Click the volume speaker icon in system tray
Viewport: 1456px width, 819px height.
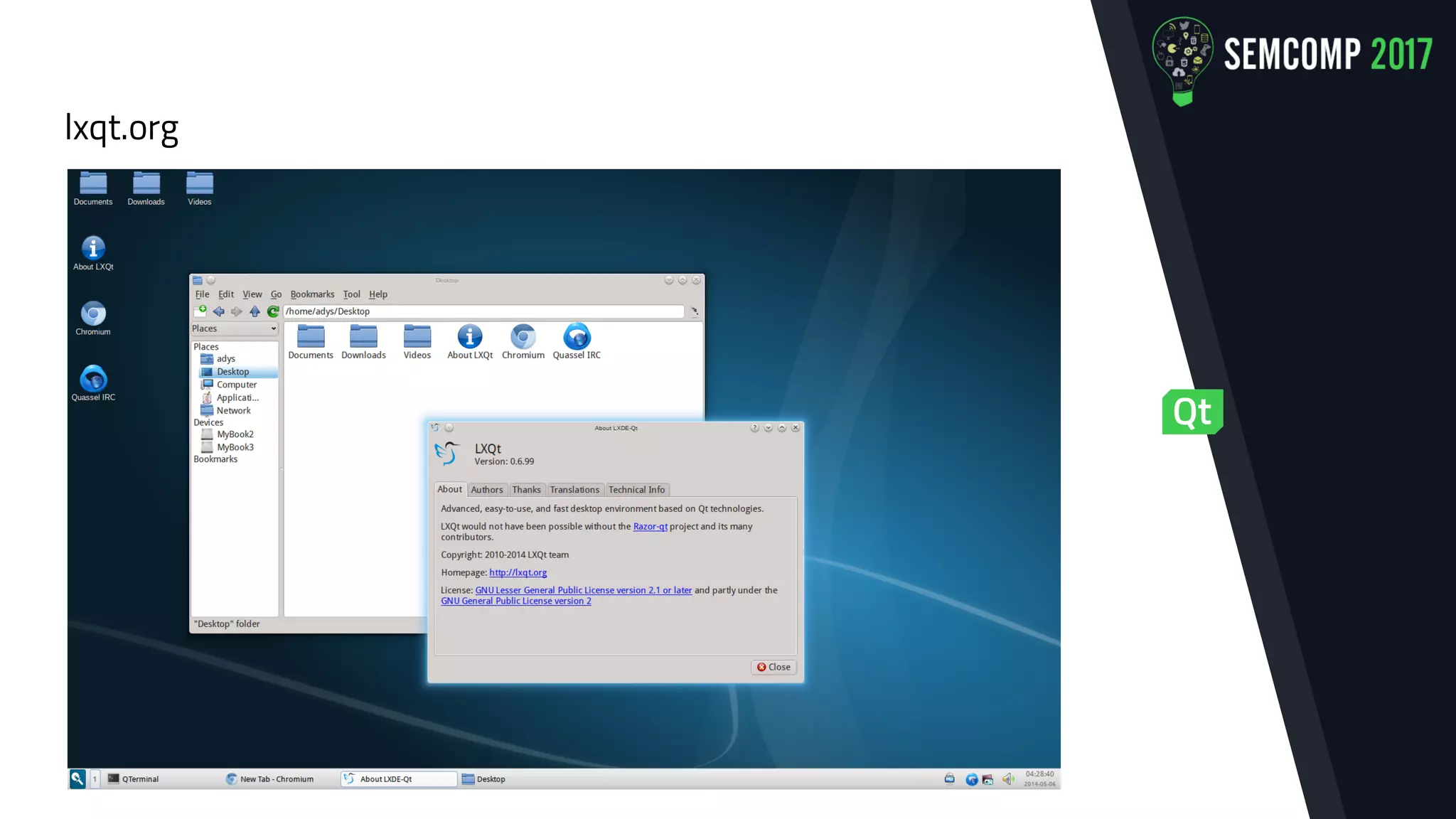(1008, 779)
